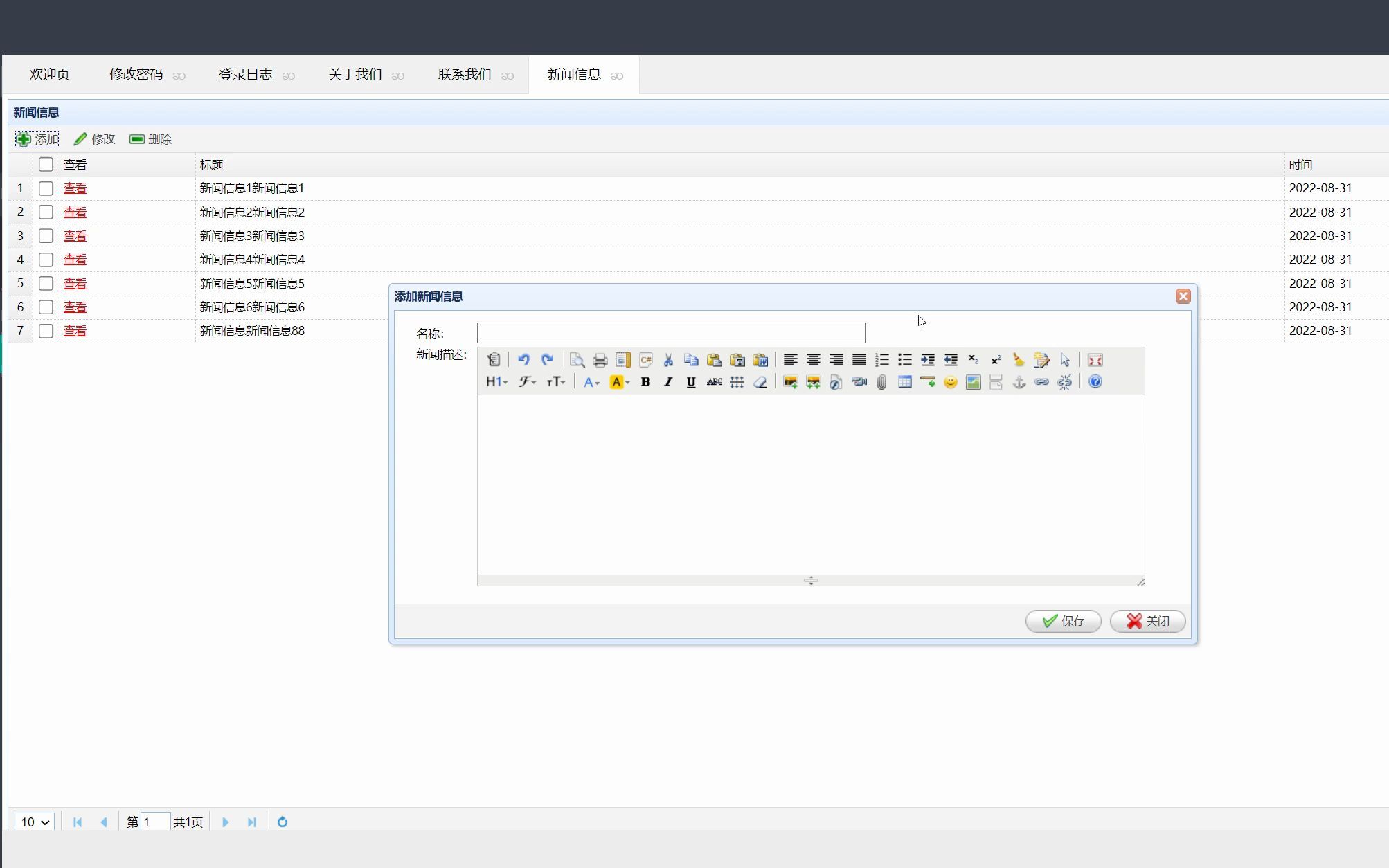The width and height of the screenshot is (1389, 868).
Task: Insert hyperlink chain icon
Action: 1041,382
